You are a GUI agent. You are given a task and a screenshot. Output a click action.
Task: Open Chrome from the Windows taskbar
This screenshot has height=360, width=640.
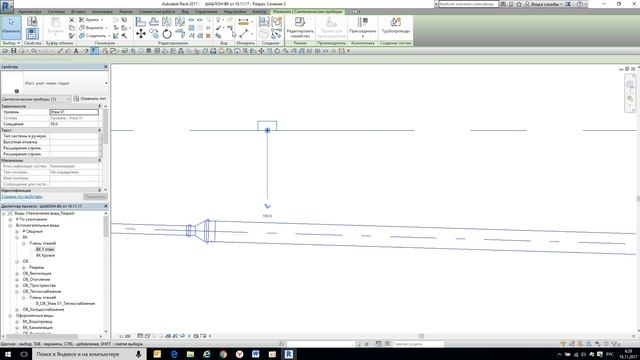click(x=223, y=354)
